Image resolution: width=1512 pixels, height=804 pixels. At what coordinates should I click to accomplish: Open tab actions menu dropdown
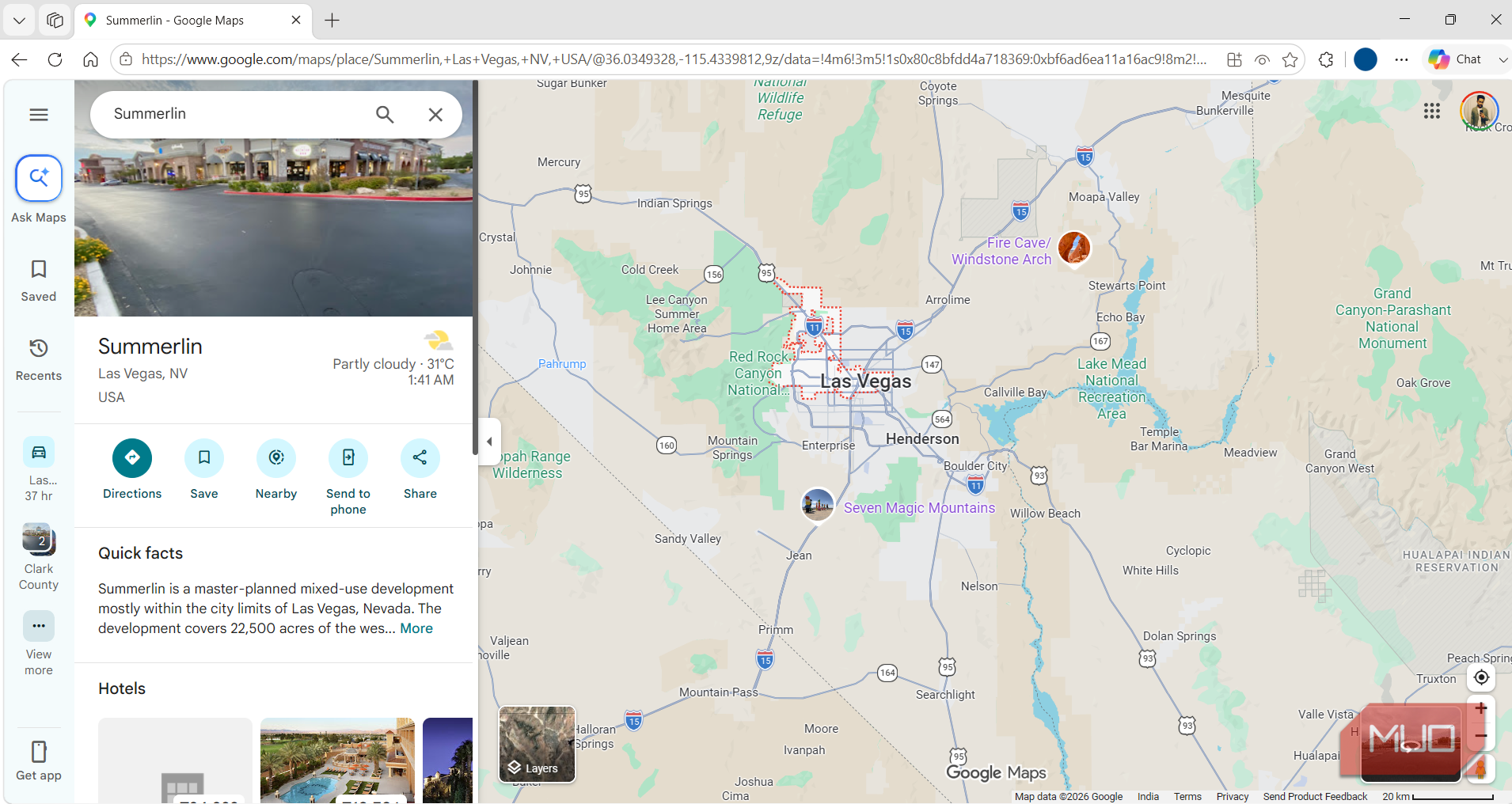point(19,21)
